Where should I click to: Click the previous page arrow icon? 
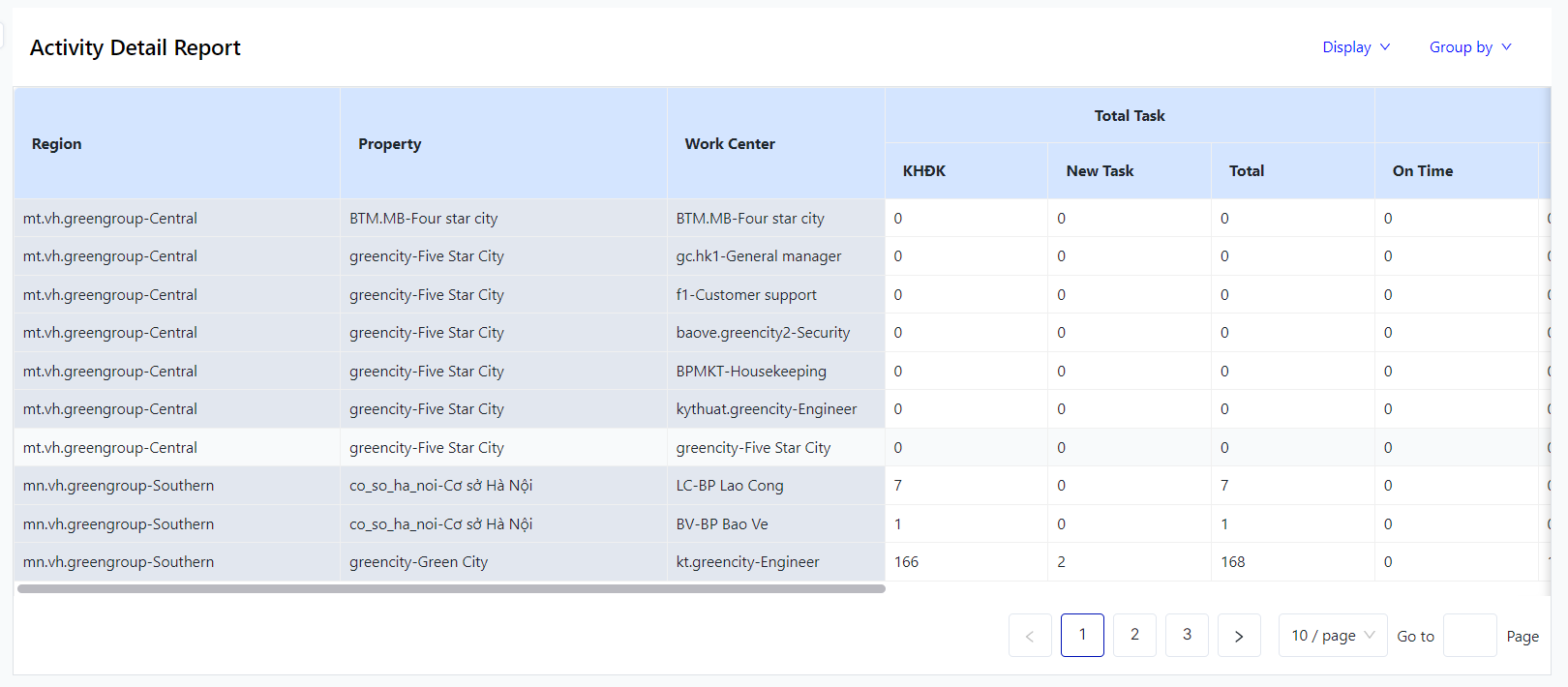[1030, 636]
